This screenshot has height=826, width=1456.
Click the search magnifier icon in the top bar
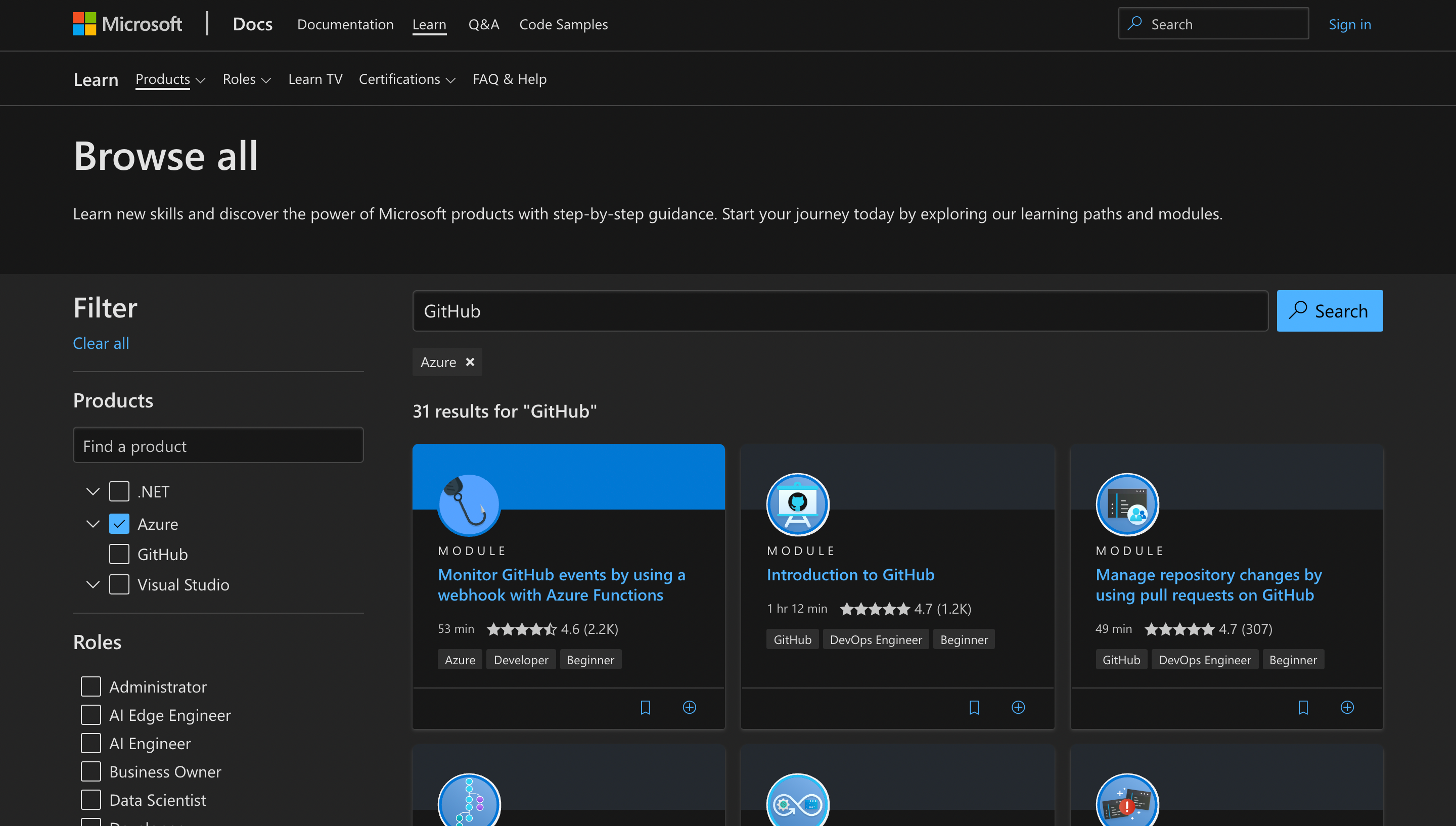tap(1134, 23)
